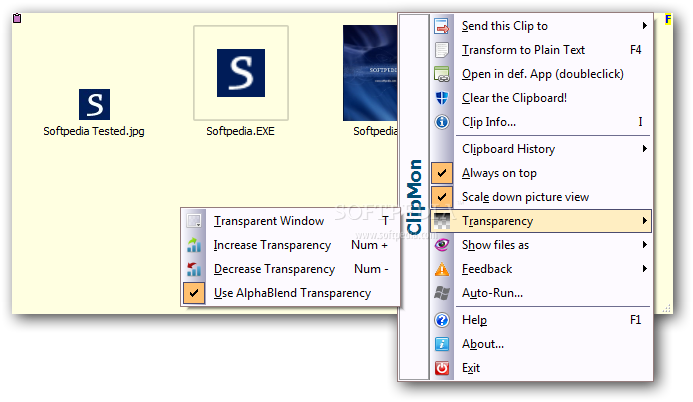693x402 pixels.
Task: Select Auto-Run... menu entry
Action: click(x=541, y=293)
